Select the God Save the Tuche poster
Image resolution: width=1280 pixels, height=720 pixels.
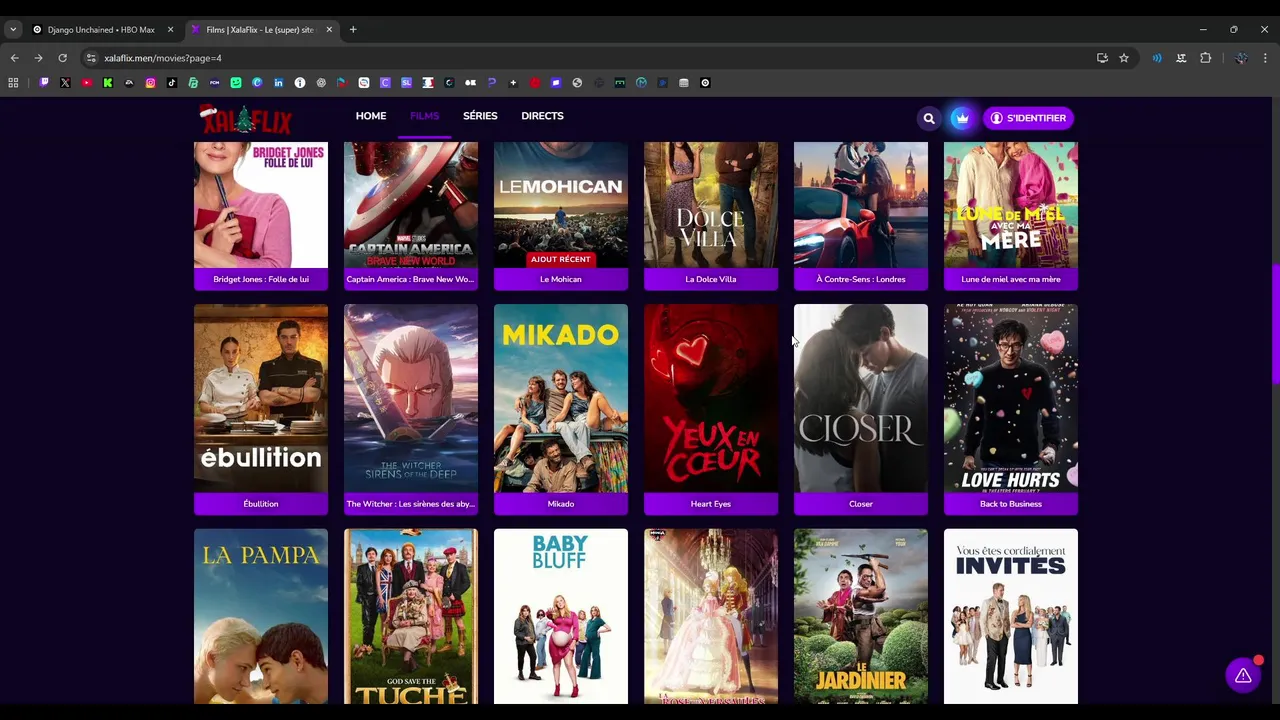pyautogui.click(x=411, y=616)
